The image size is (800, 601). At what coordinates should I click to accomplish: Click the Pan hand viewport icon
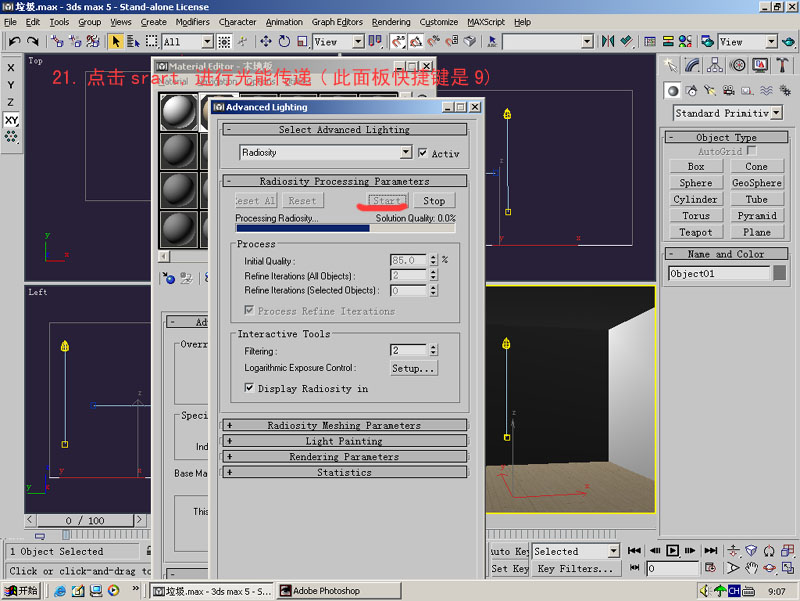coord(751,567)
